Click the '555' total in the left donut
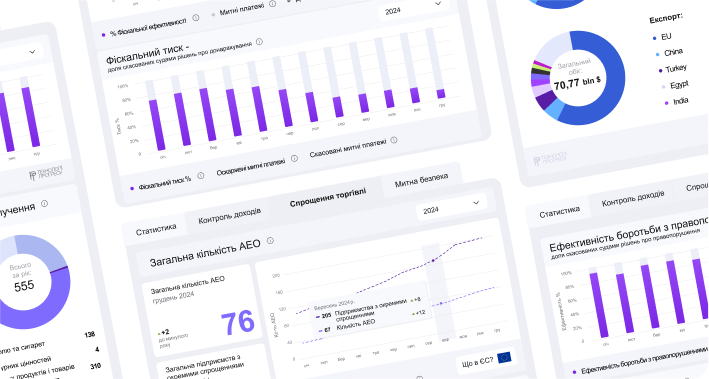The height and width of the screenshot is (379, 709). (24, 286)
